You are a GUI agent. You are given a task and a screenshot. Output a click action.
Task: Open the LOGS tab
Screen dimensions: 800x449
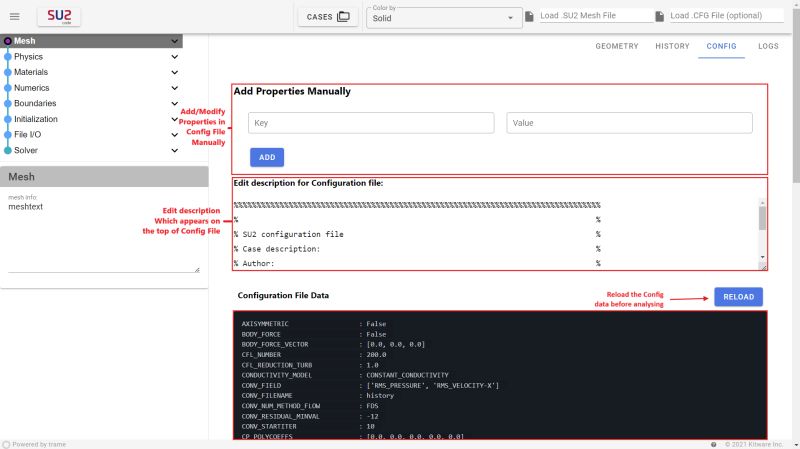(x=768, y=46)
